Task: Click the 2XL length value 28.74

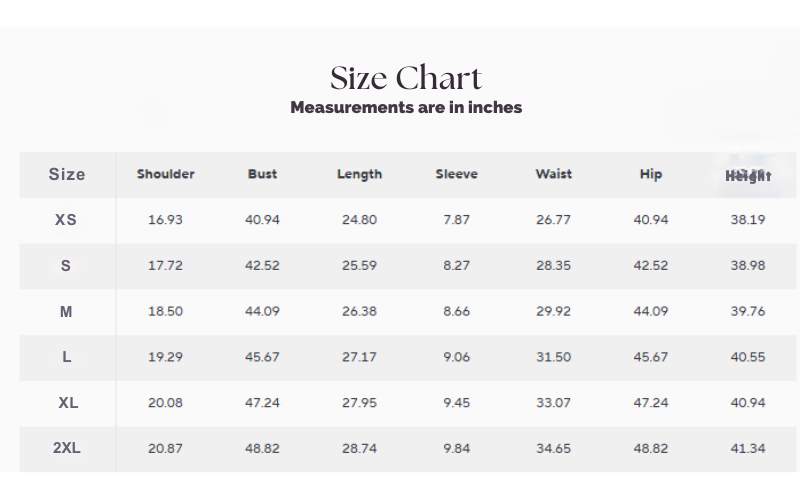Action: (x=359, y=449)
